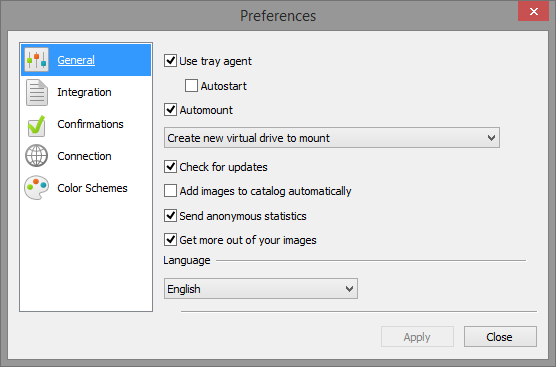Click the Integration document icon
The image size is (556, 367).
tap(37, 92)
